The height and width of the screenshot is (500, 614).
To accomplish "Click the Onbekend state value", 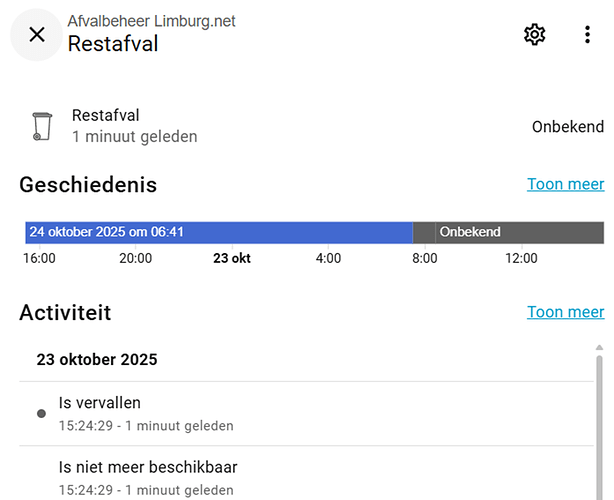I will pyautogui.click(x=567, y=127).
